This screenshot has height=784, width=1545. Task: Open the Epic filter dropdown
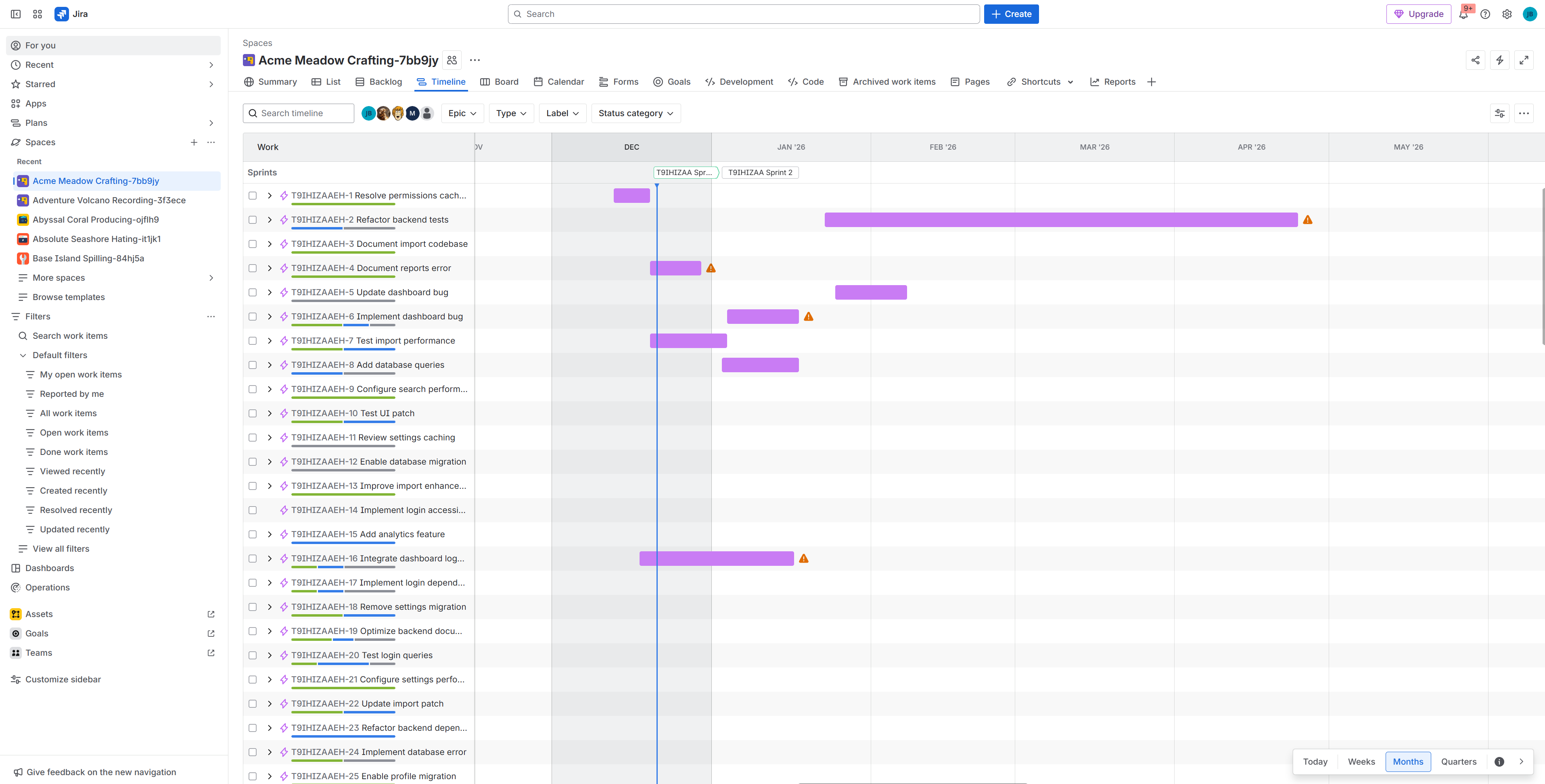click(462, 113)
